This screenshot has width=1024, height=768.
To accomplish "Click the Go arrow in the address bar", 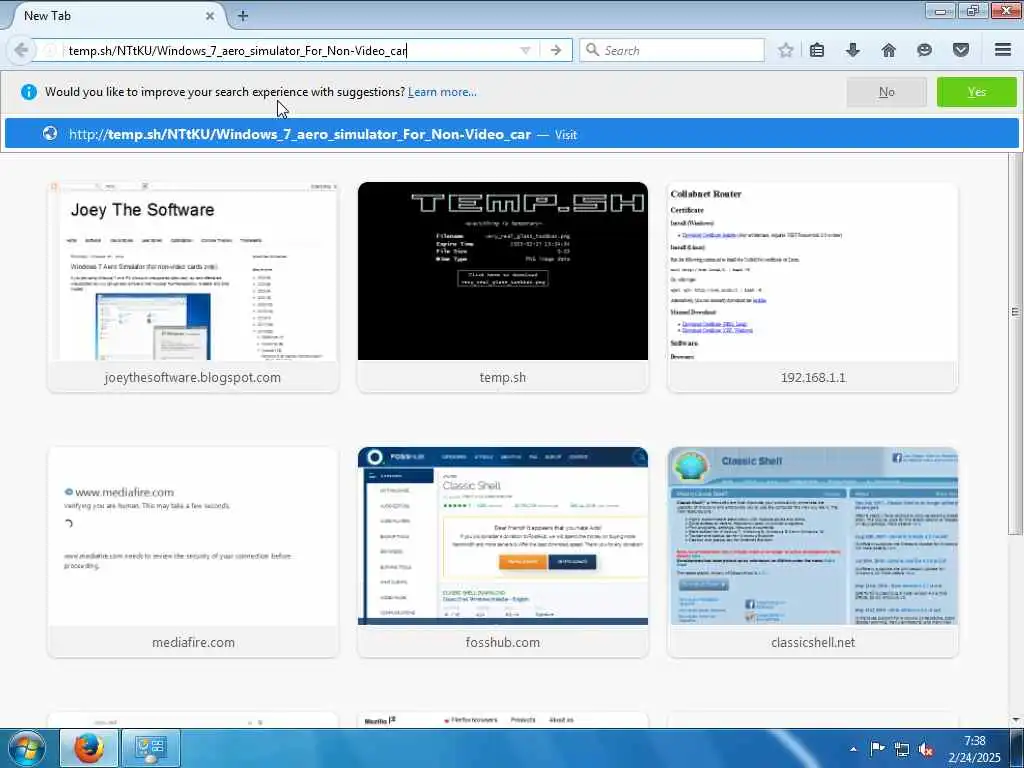I will coord(556,50).
